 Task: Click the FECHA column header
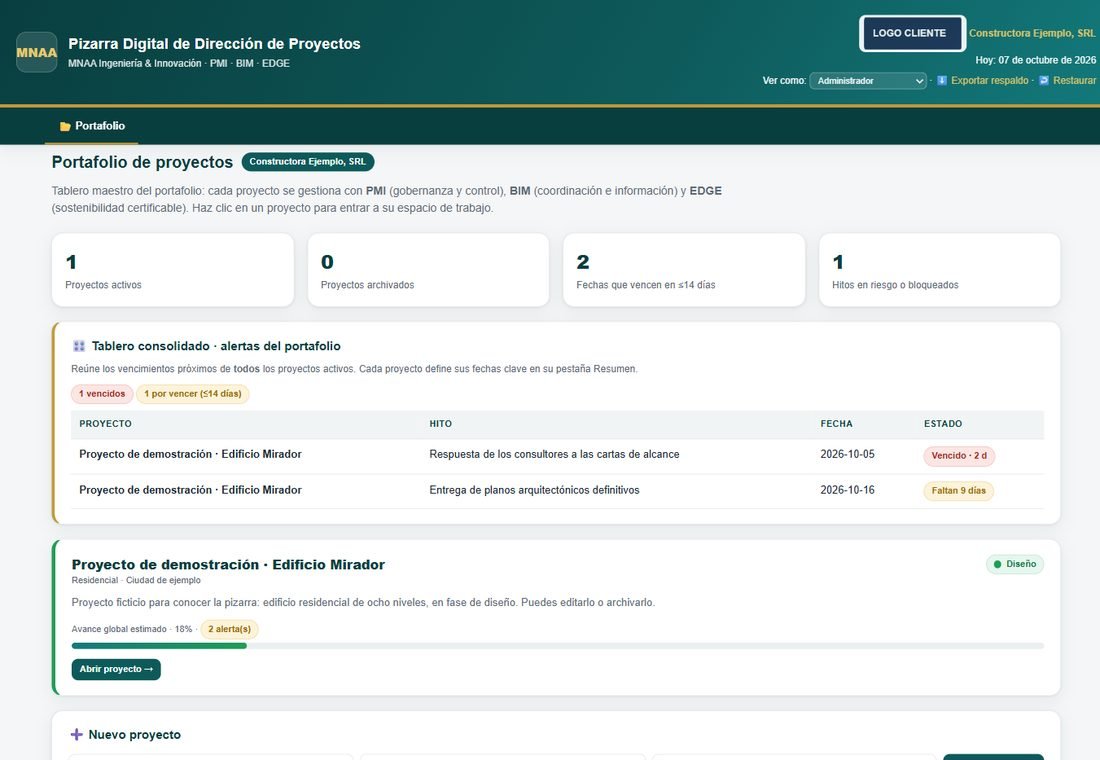click(836, 424)
